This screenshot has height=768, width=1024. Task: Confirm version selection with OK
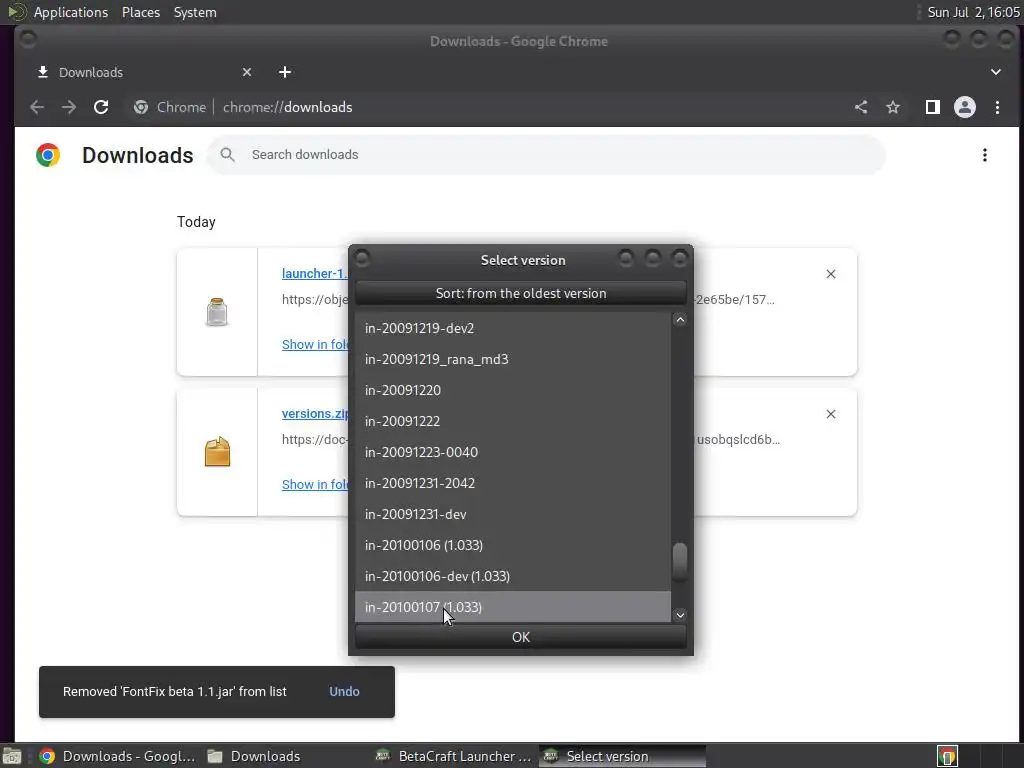pos(520,637)
